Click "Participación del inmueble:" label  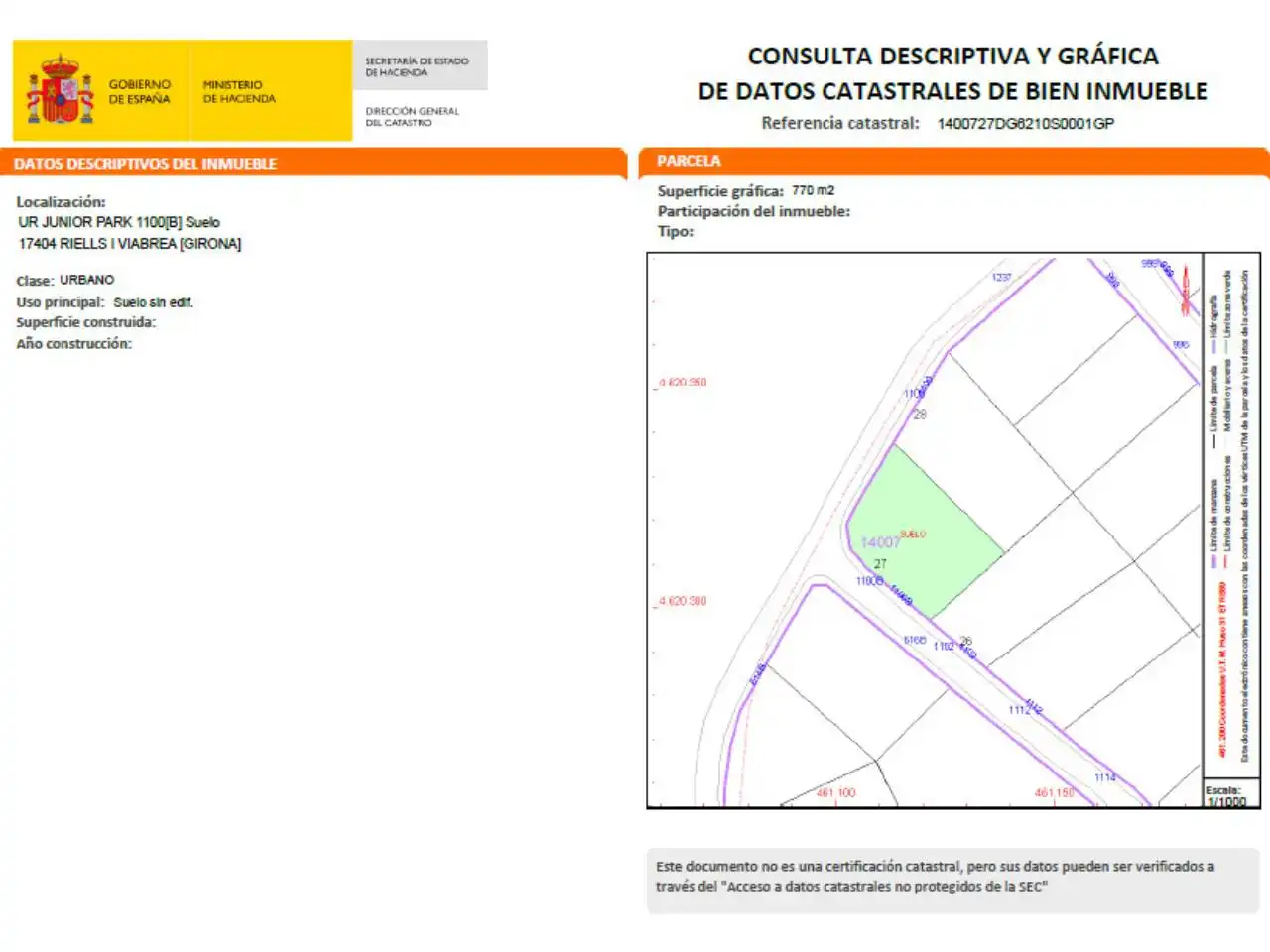tap(754, 211)
